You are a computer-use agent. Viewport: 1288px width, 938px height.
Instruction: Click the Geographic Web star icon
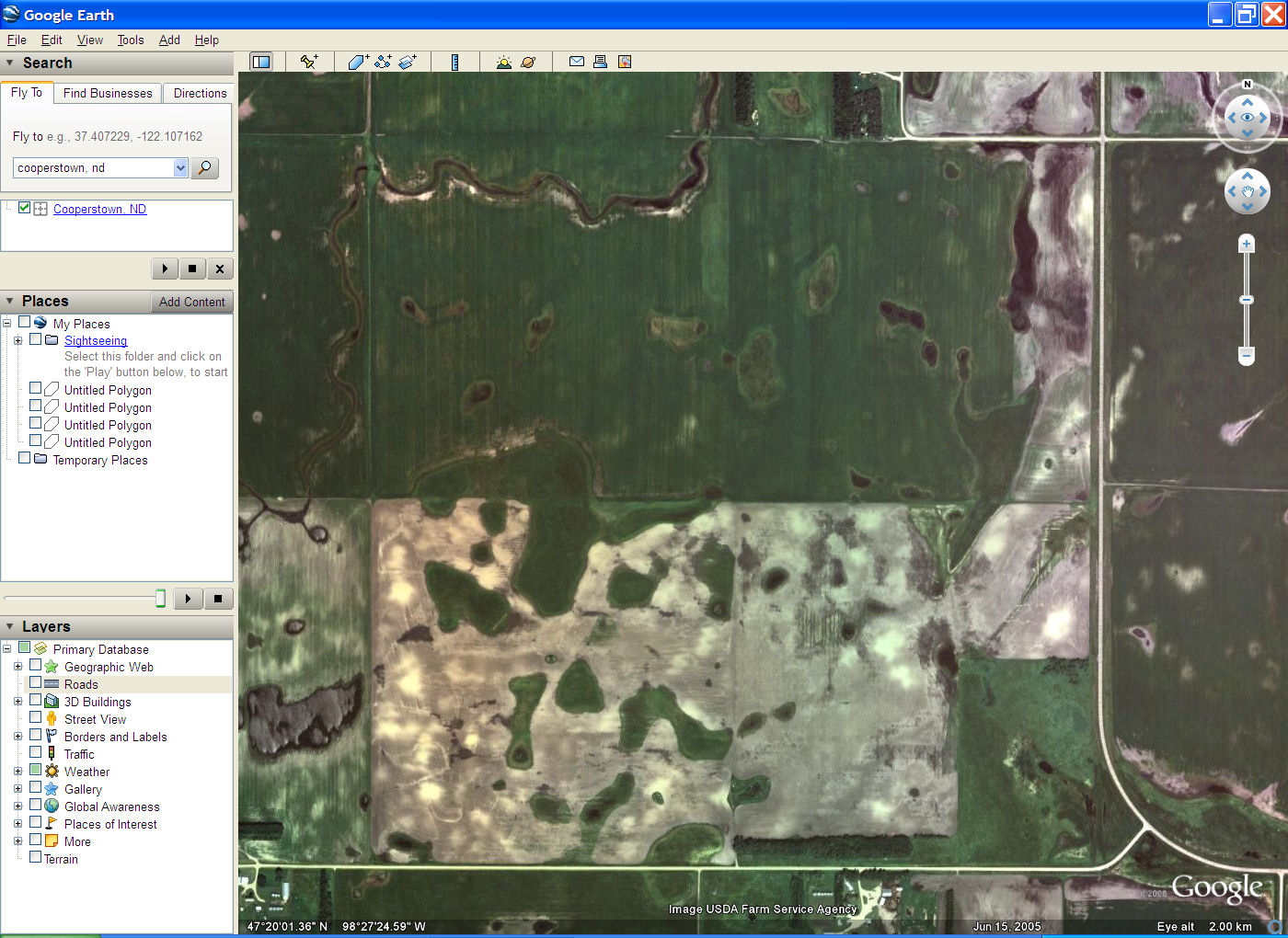(52, 666)
